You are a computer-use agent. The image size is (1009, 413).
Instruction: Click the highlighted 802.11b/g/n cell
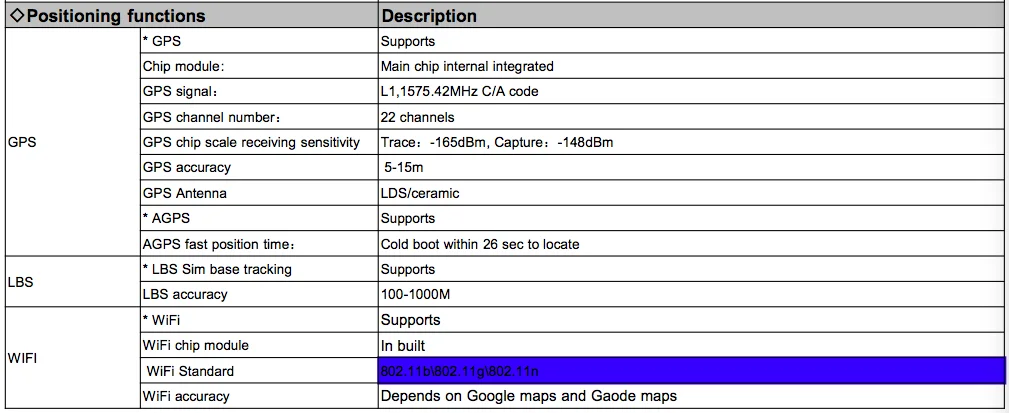690,371
